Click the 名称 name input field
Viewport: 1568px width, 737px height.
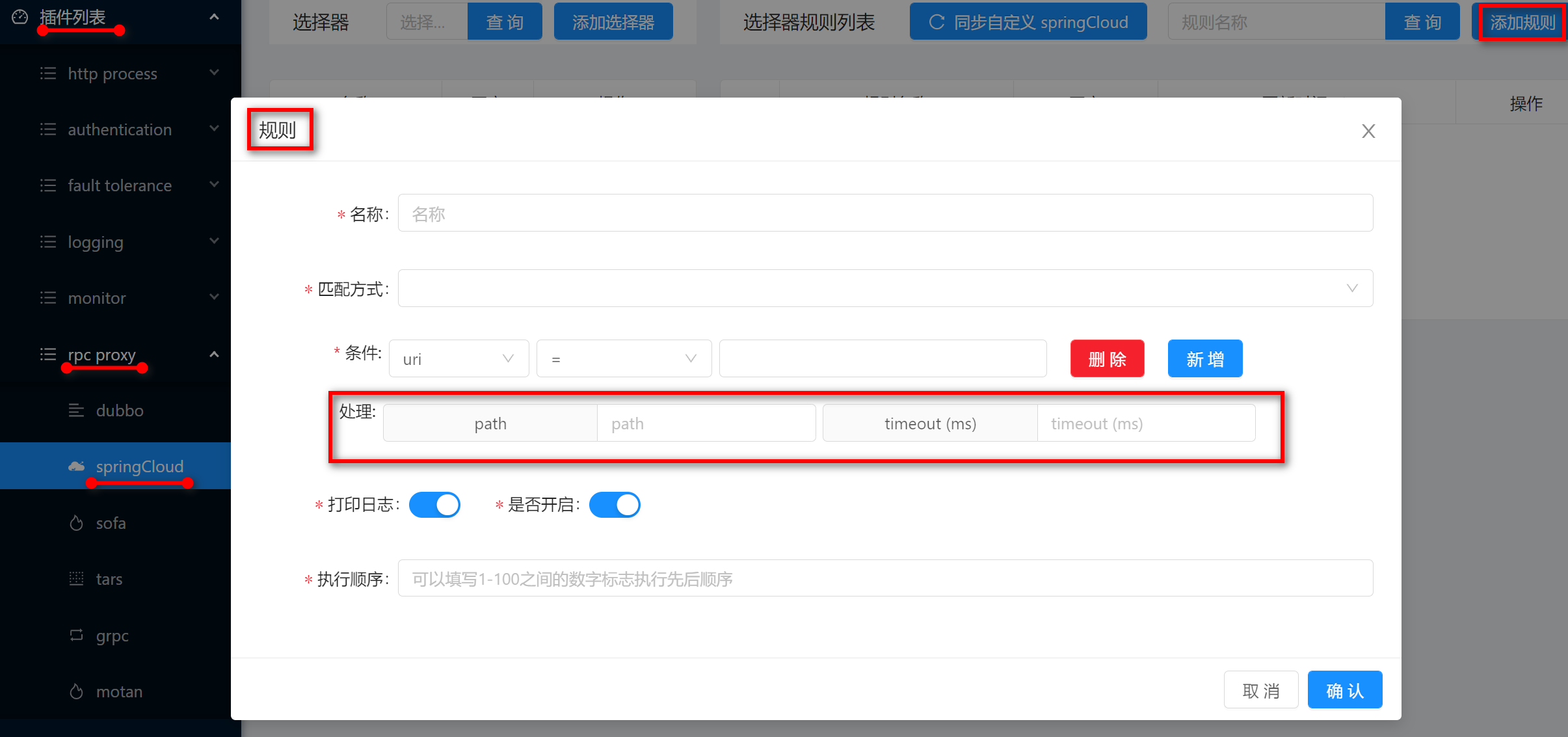coord(885,213)
